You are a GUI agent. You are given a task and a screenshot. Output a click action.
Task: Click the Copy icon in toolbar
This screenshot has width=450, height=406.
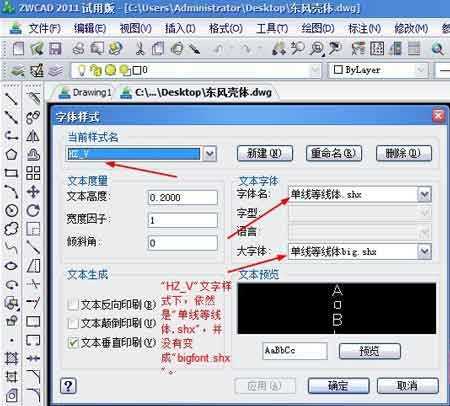pyautogui.click(x=158, y=49)
